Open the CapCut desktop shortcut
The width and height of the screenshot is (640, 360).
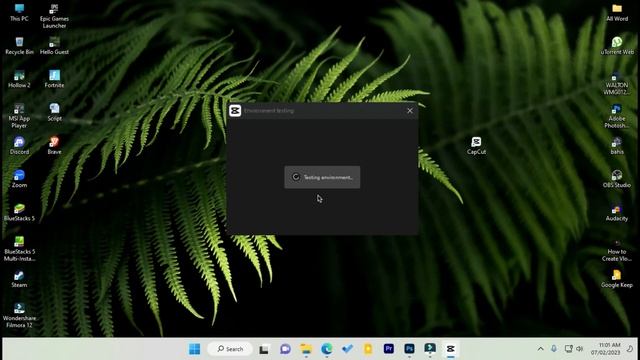(476, 146)
